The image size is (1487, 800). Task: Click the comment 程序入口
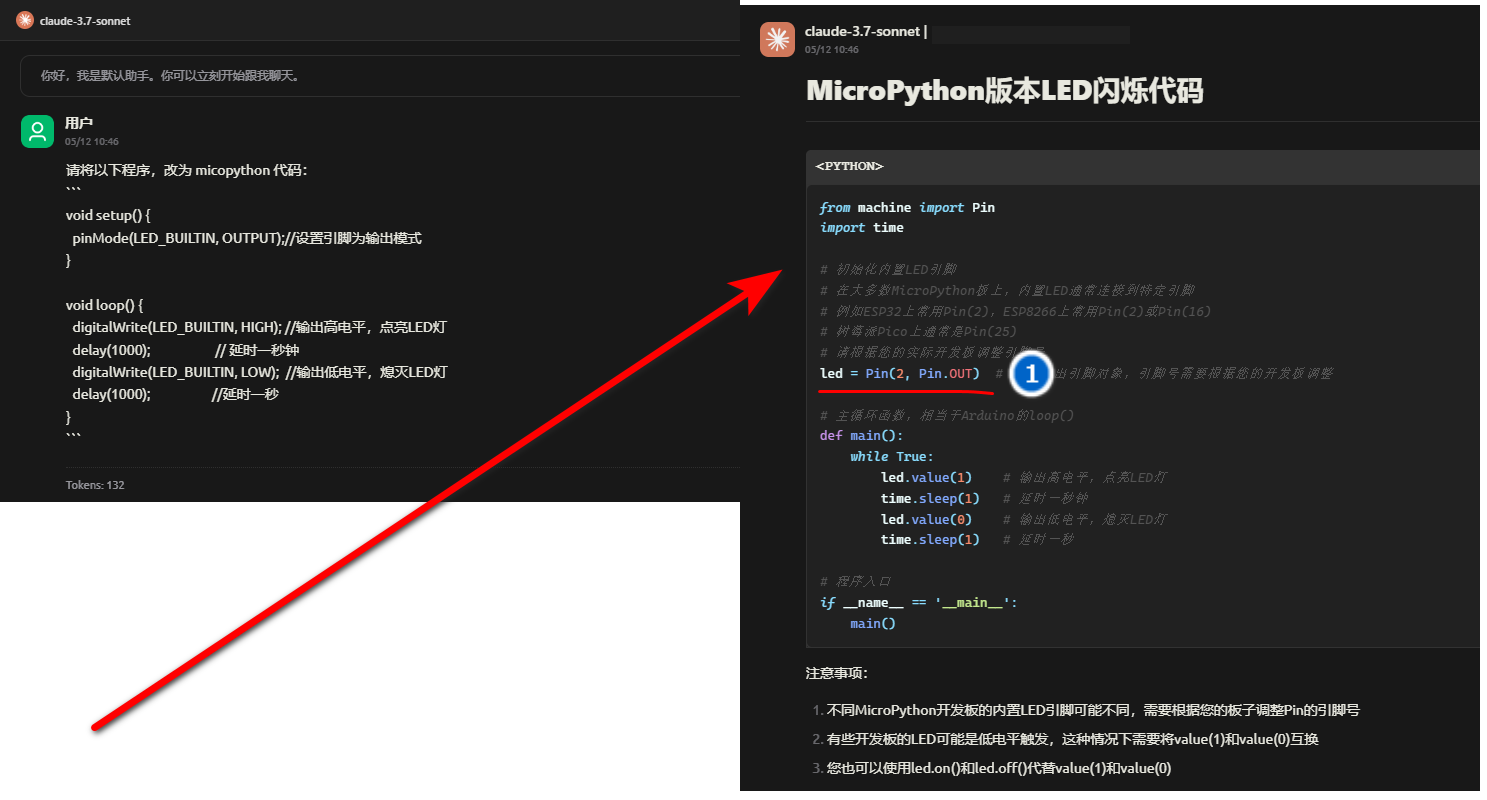pyautogui.click(x=855, y=581)
